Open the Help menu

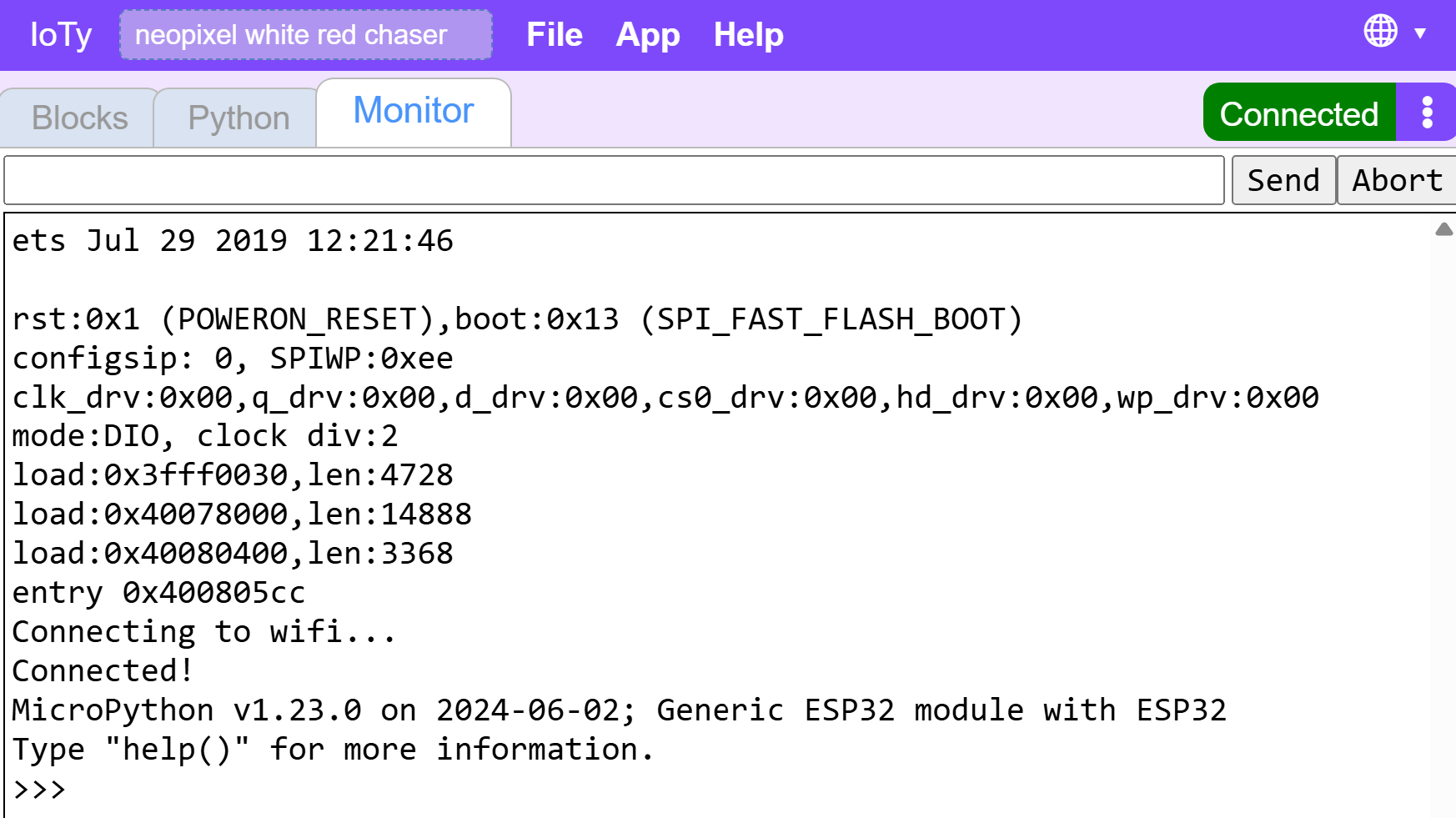[x=749, y=35]
